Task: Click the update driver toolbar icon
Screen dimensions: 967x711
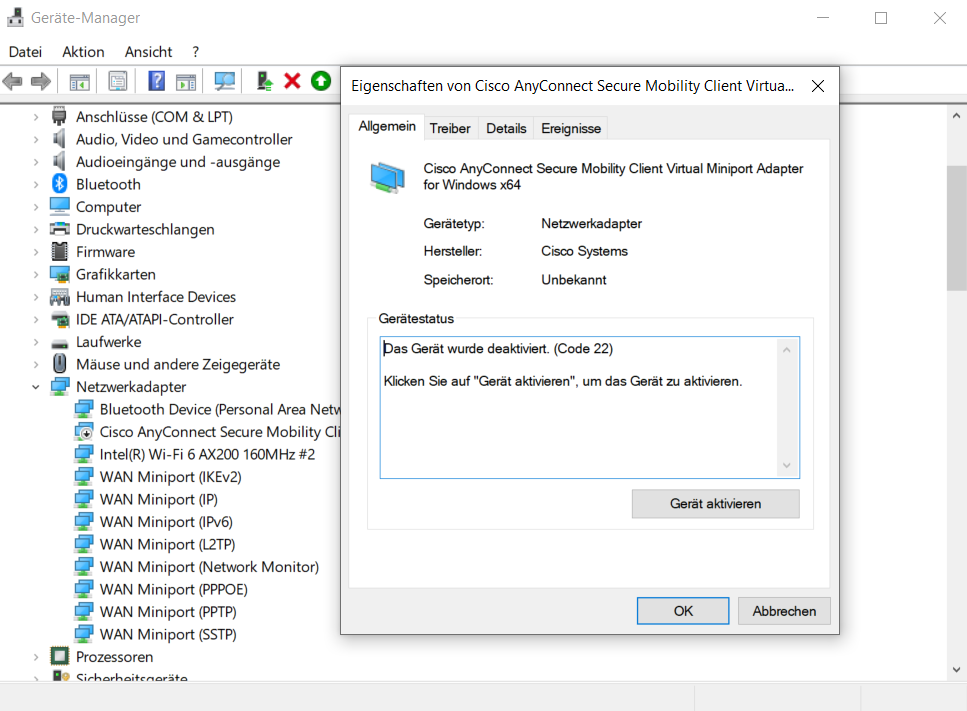Action: click(x=265, y=81)
